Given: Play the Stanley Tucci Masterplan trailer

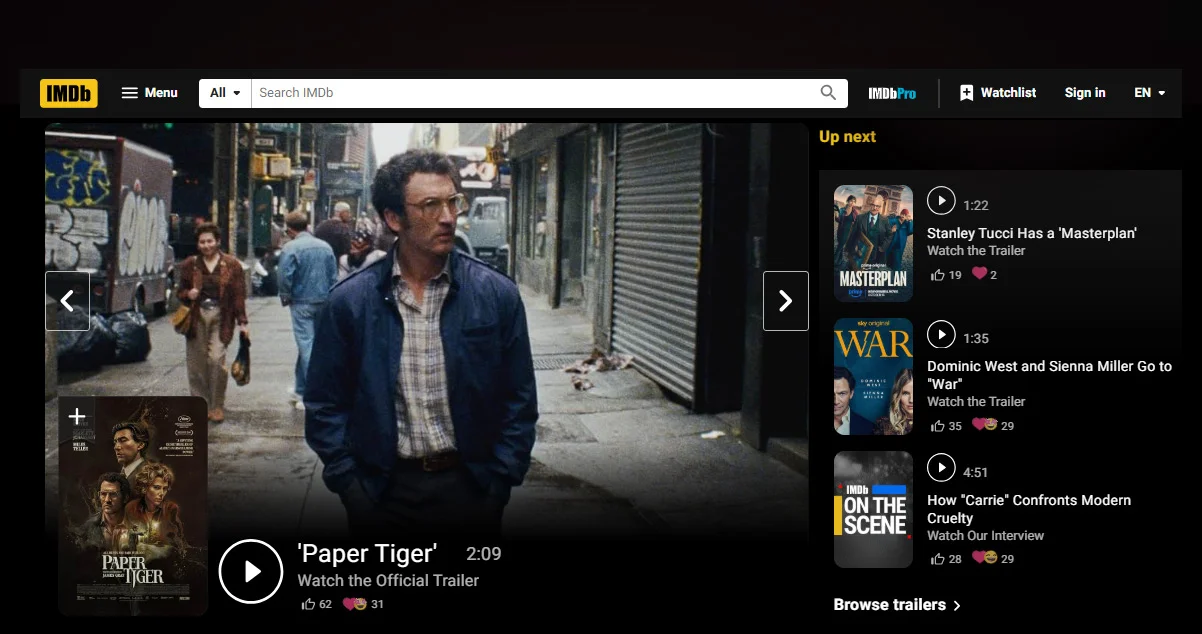Looking at the screenshot, I should click(941, 201).
